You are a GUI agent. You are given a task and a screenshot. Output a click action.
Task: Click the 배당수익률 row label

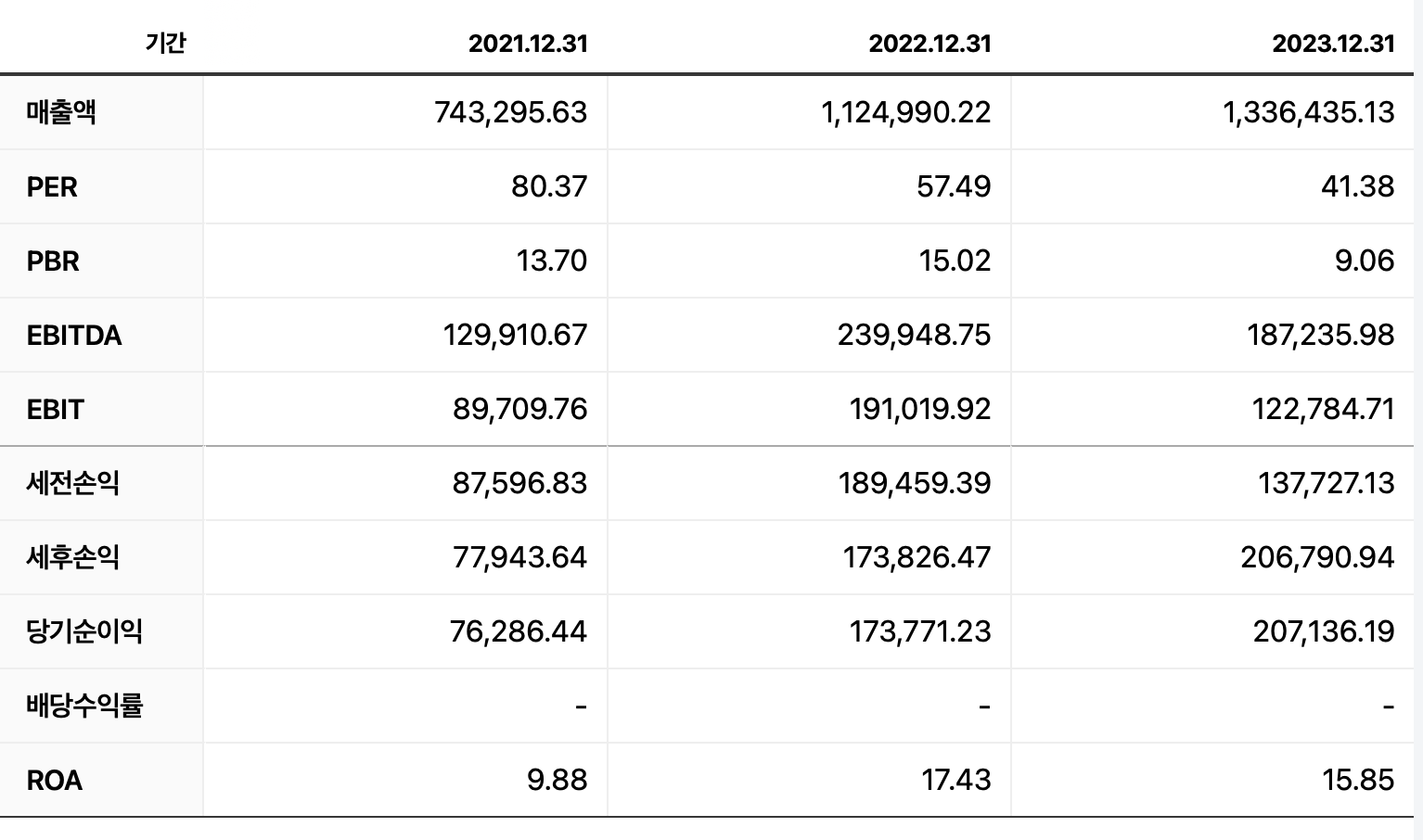click(x=84, y=706)
